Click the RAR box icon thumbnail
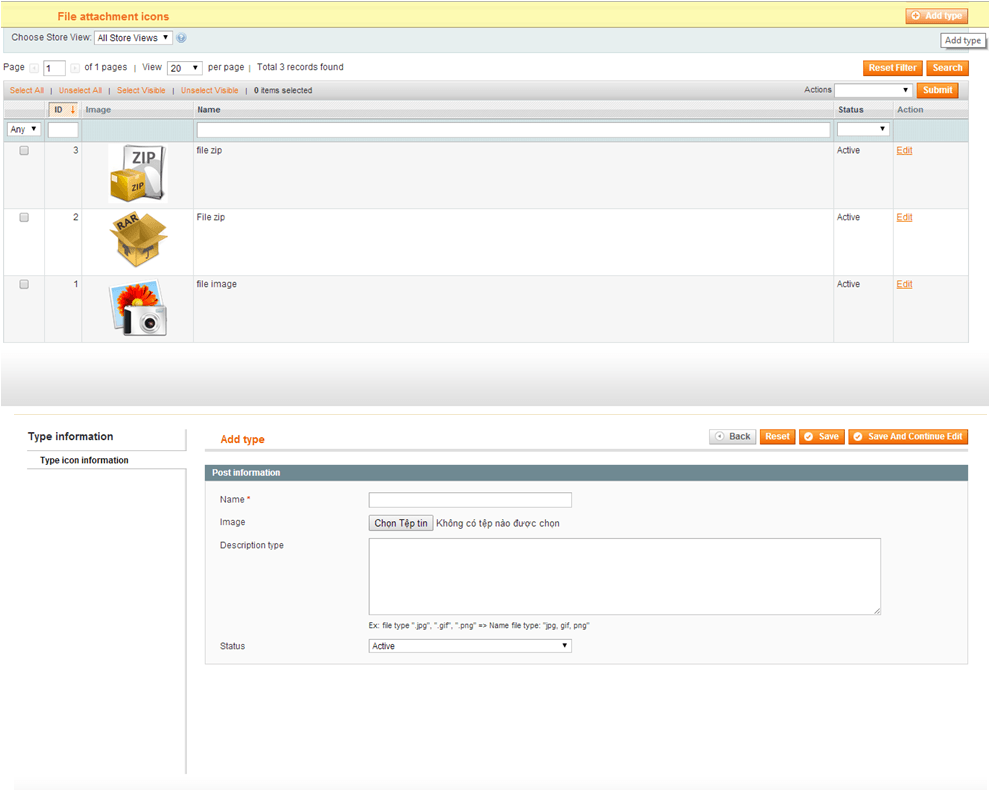This screenshot has height=791, width=990. point(137,241)
